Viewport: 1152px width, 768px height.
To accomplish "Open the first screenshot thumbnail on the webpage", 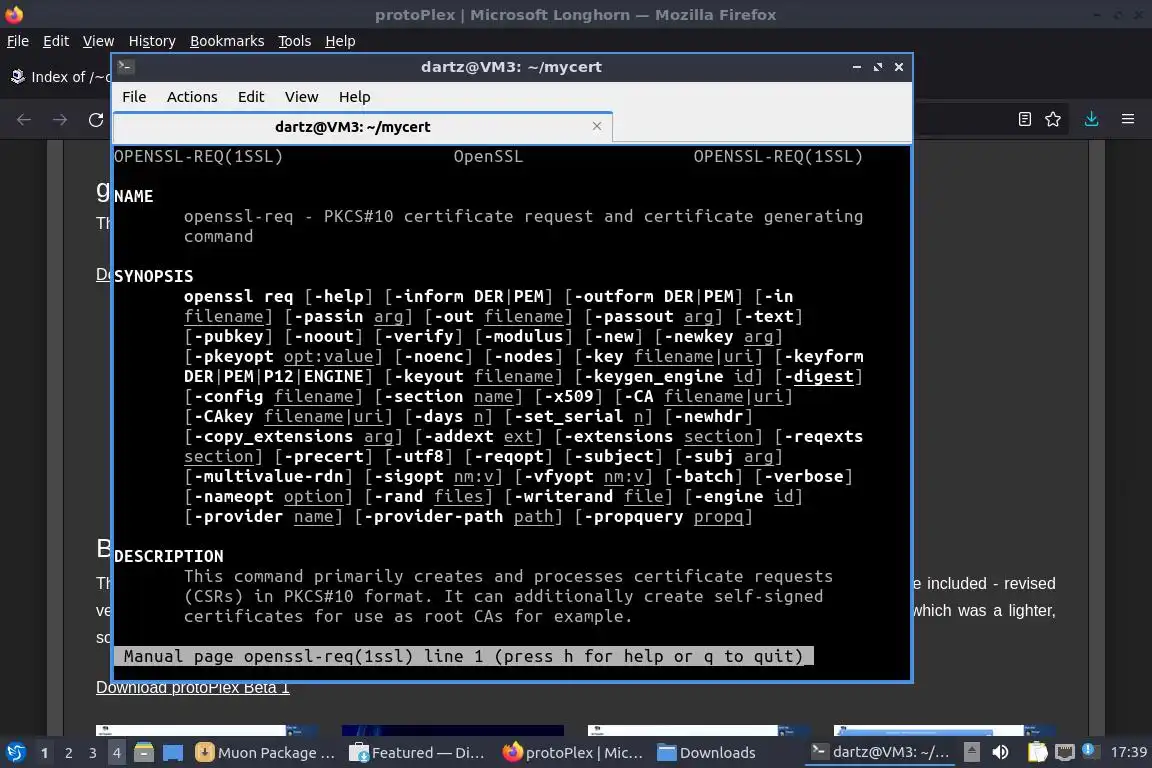I will tap(206, 731).
